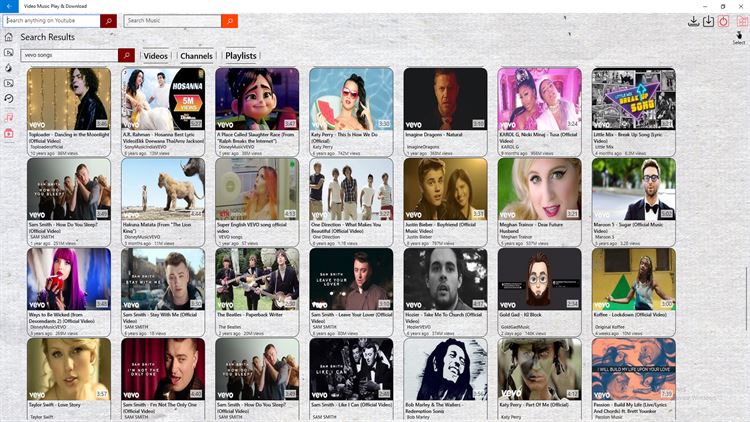Click the 'Search Results' heading
The image size is (750, 422).
click(47, 37)
